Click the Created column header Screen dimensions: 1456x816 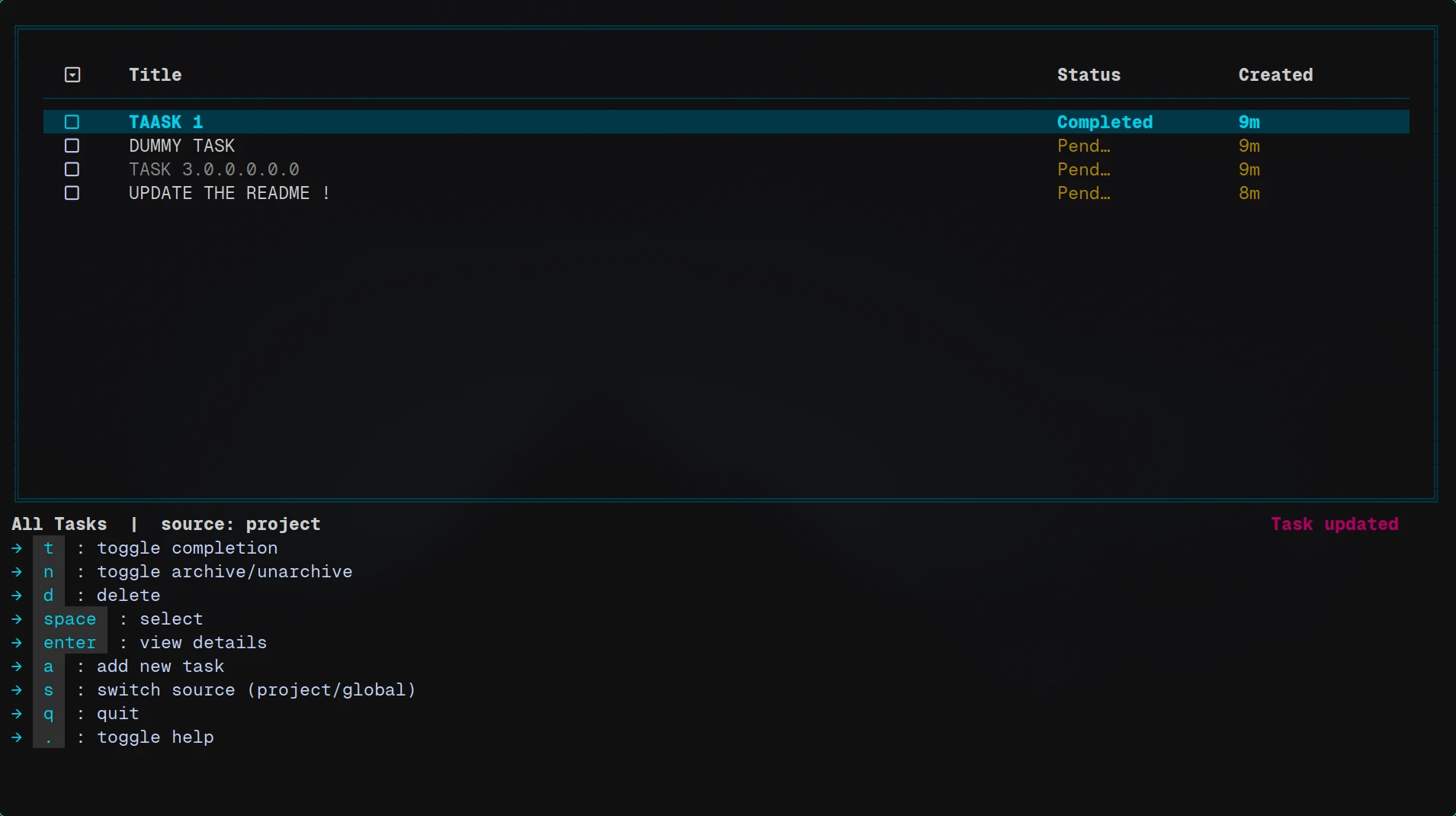click(1275, 75)
